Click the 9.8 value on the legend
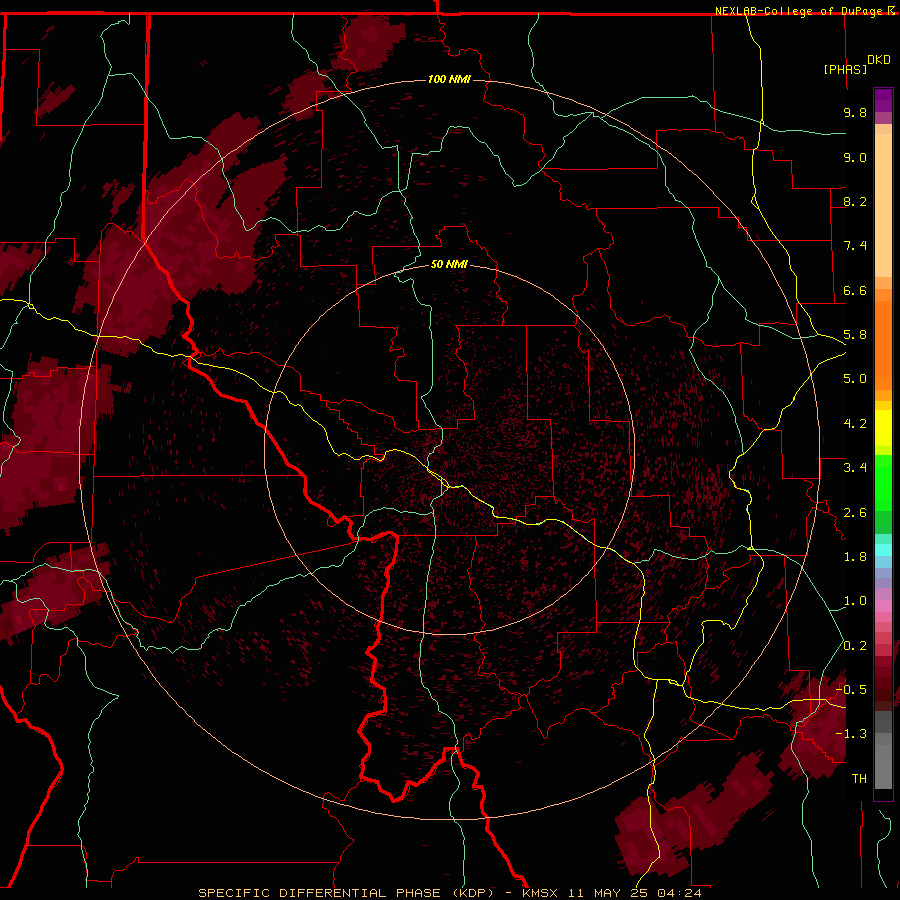900x900 pixels. [855, 112]
